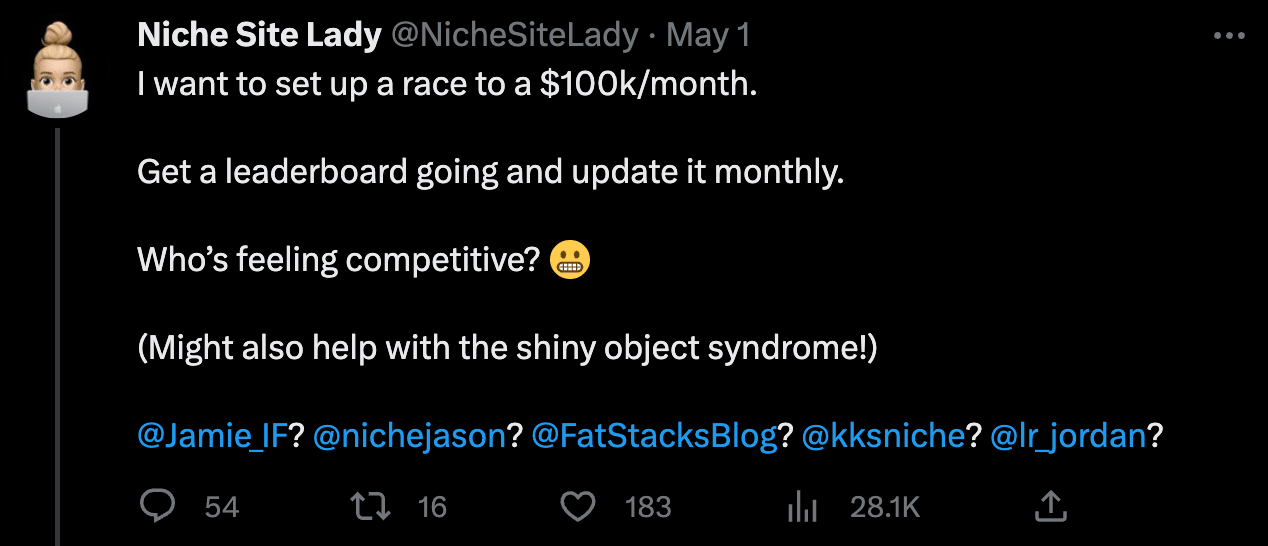1268x546 pixels.
Task: Open the @lr_jordan profile mention
Action: pyautogui.click(x=1067, y=436)
